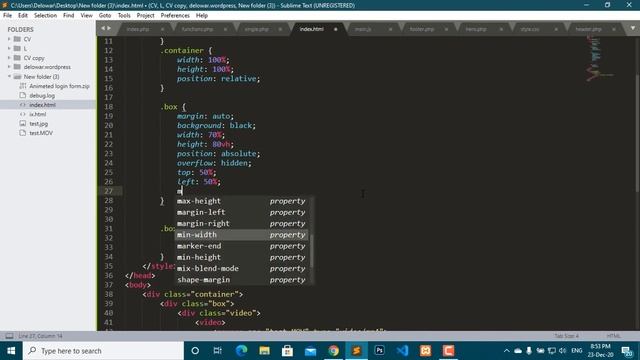
Task: Close the main.js tab
Action: point(390,29)
